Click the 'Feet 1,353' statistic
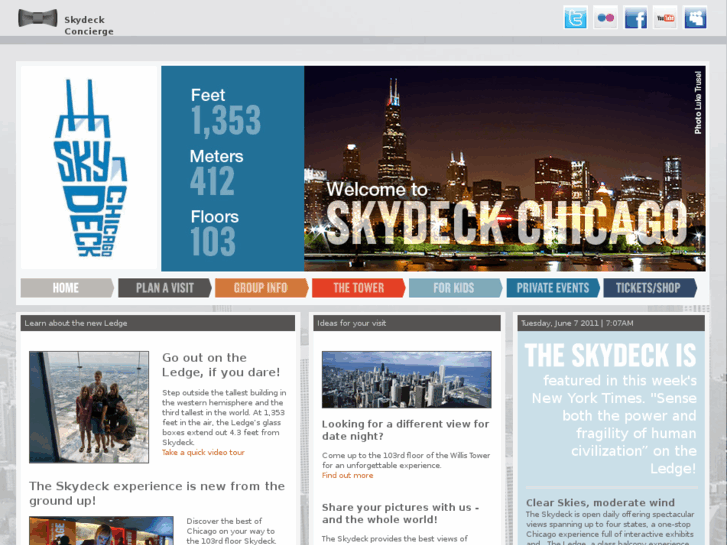 click(x=226, y=112)
